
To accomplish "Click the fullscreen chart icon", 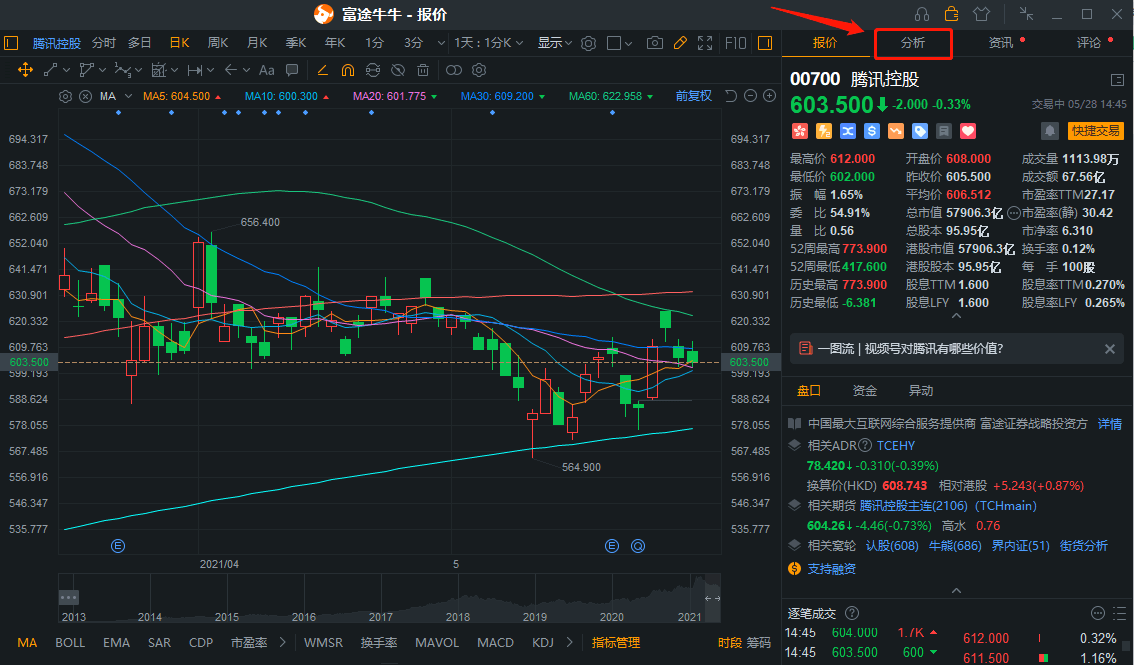I will (705, 43).
